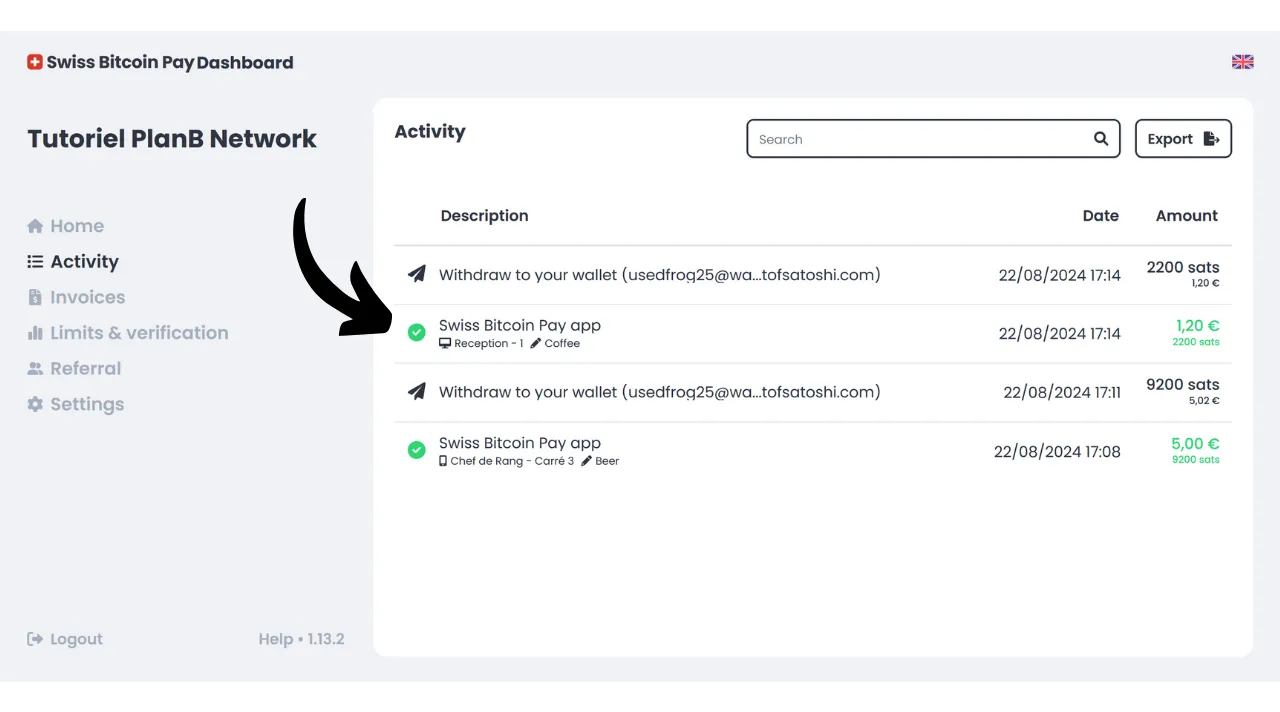Click the magnifying glass search icon
Image resolution: width=1280 pixels, height=712 pixels.
tap(1100, 139)
